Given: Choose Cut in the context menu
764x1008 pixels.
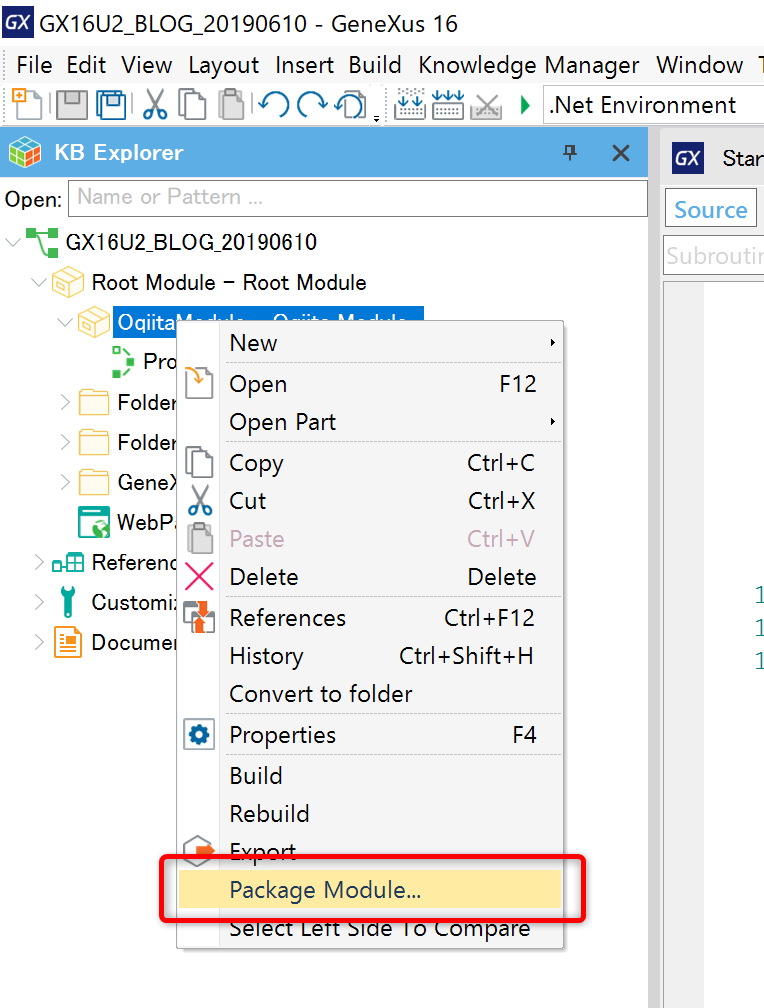Looking at the screenshot, I should coord(370,501).
